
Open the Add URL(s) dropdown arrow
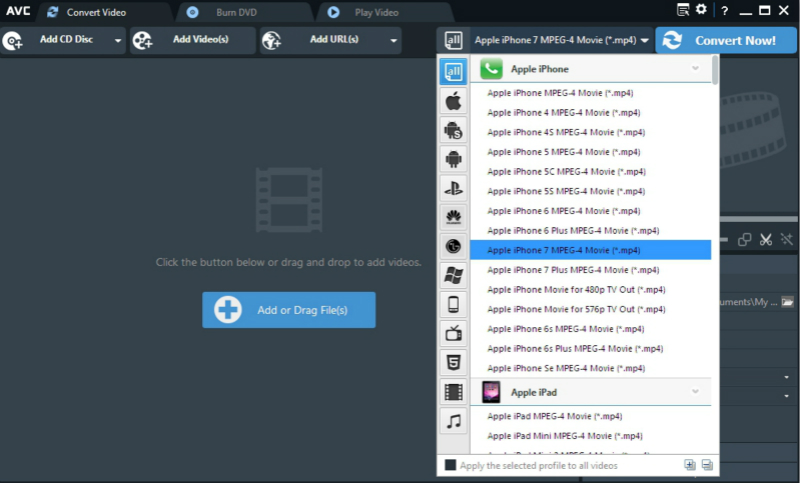point(393,40)
